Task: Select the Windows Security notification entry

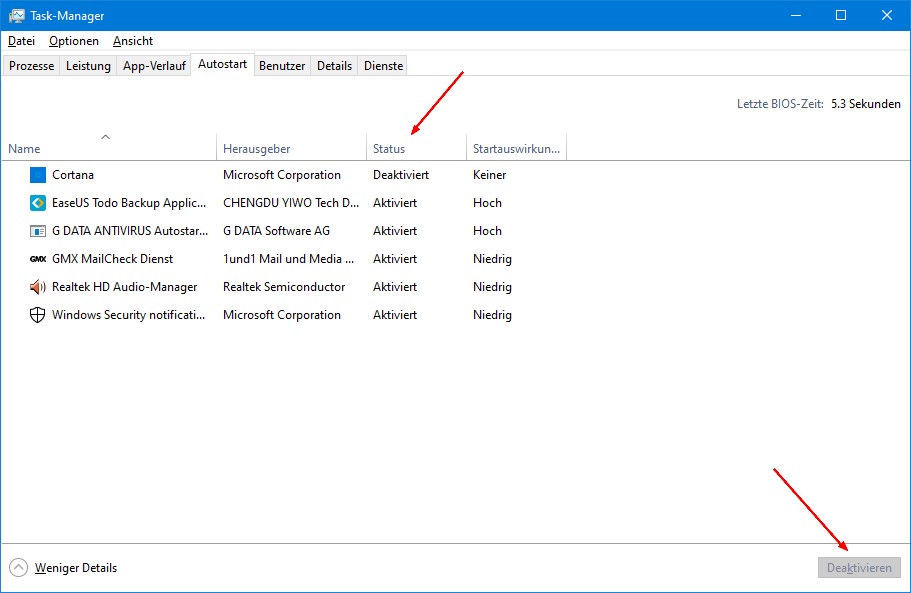Action: click(x=128, y=315)
